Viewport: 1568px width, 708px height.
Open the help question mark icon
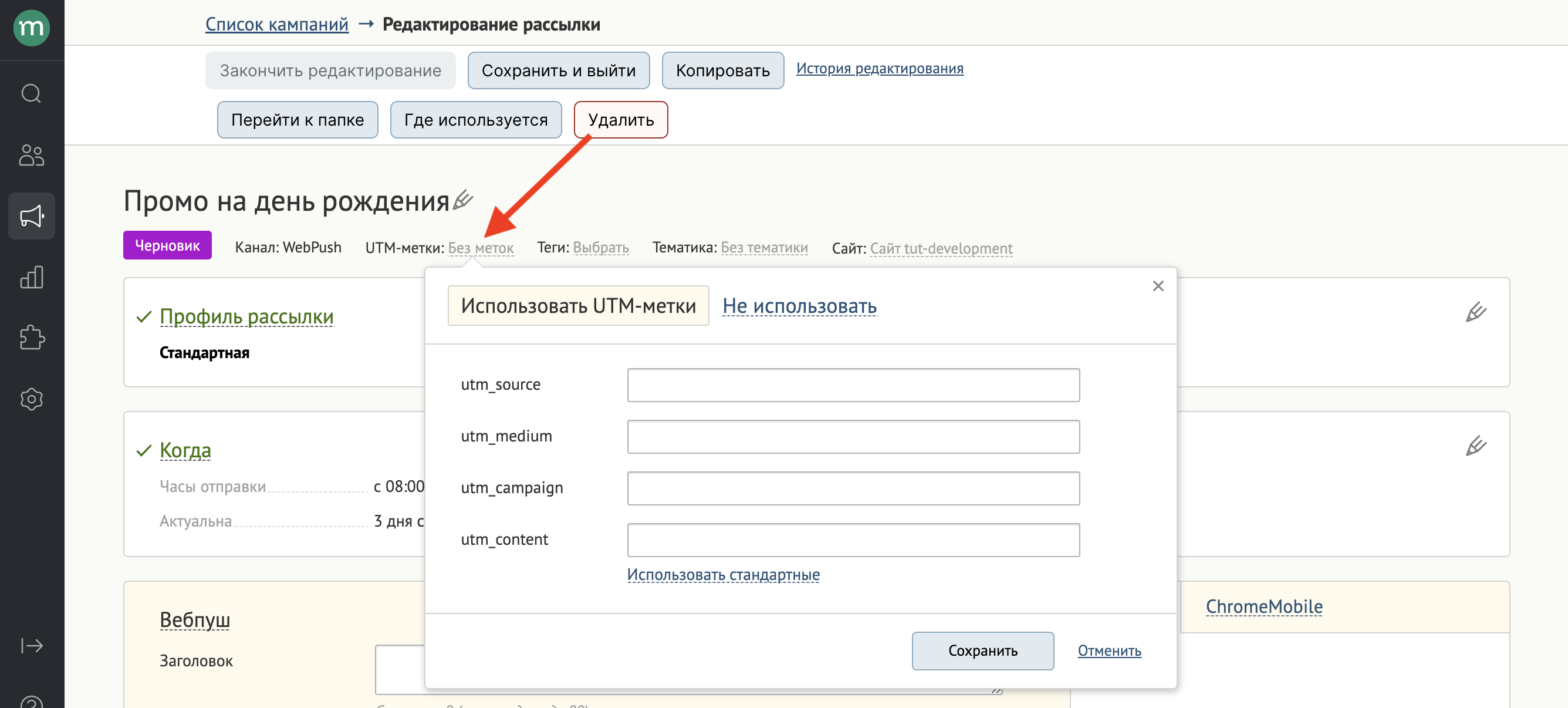pyautogui.click(x=32, y=702)
